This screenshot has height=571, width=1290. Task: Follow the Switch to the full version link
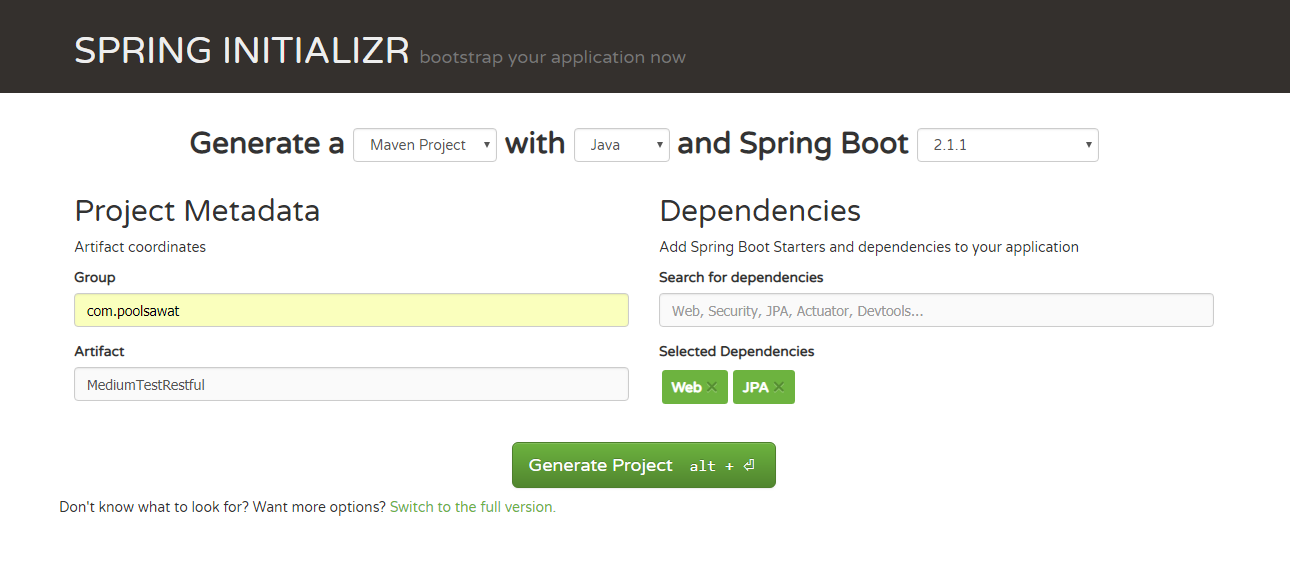click(473, 507)
